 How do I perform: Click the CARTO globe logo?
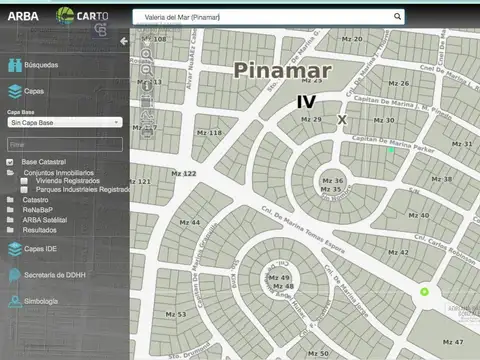pos(65,15)
